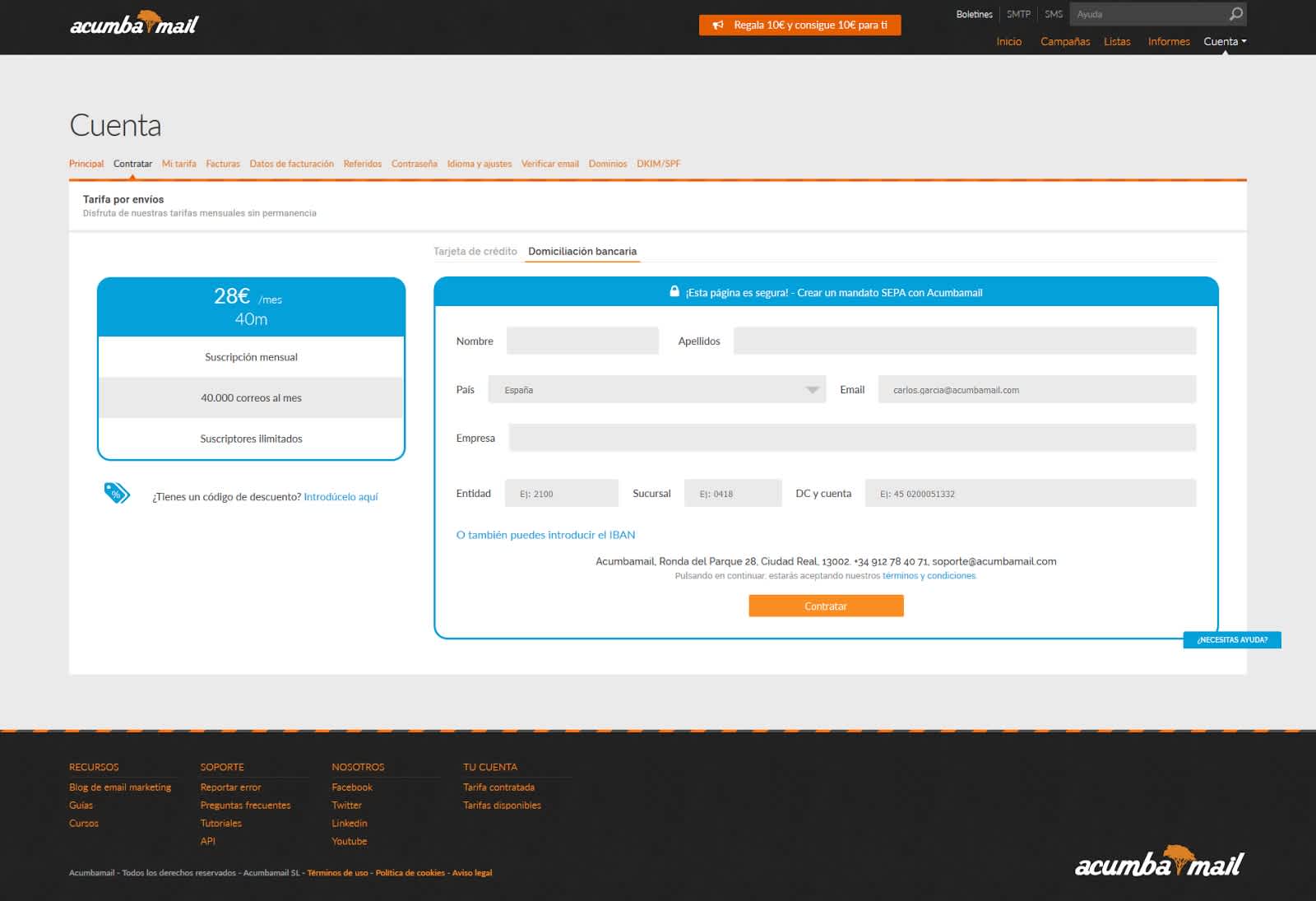Open Tarifa contratada footer link
The height and width of the screenshot is (901, 1316).
(498, 787)
